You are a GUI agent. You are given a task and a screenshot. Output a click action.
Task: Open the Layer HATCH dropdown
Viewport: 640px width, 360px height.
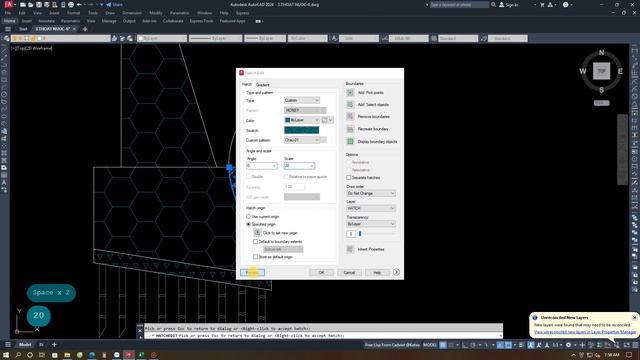(x=371, y=208)
